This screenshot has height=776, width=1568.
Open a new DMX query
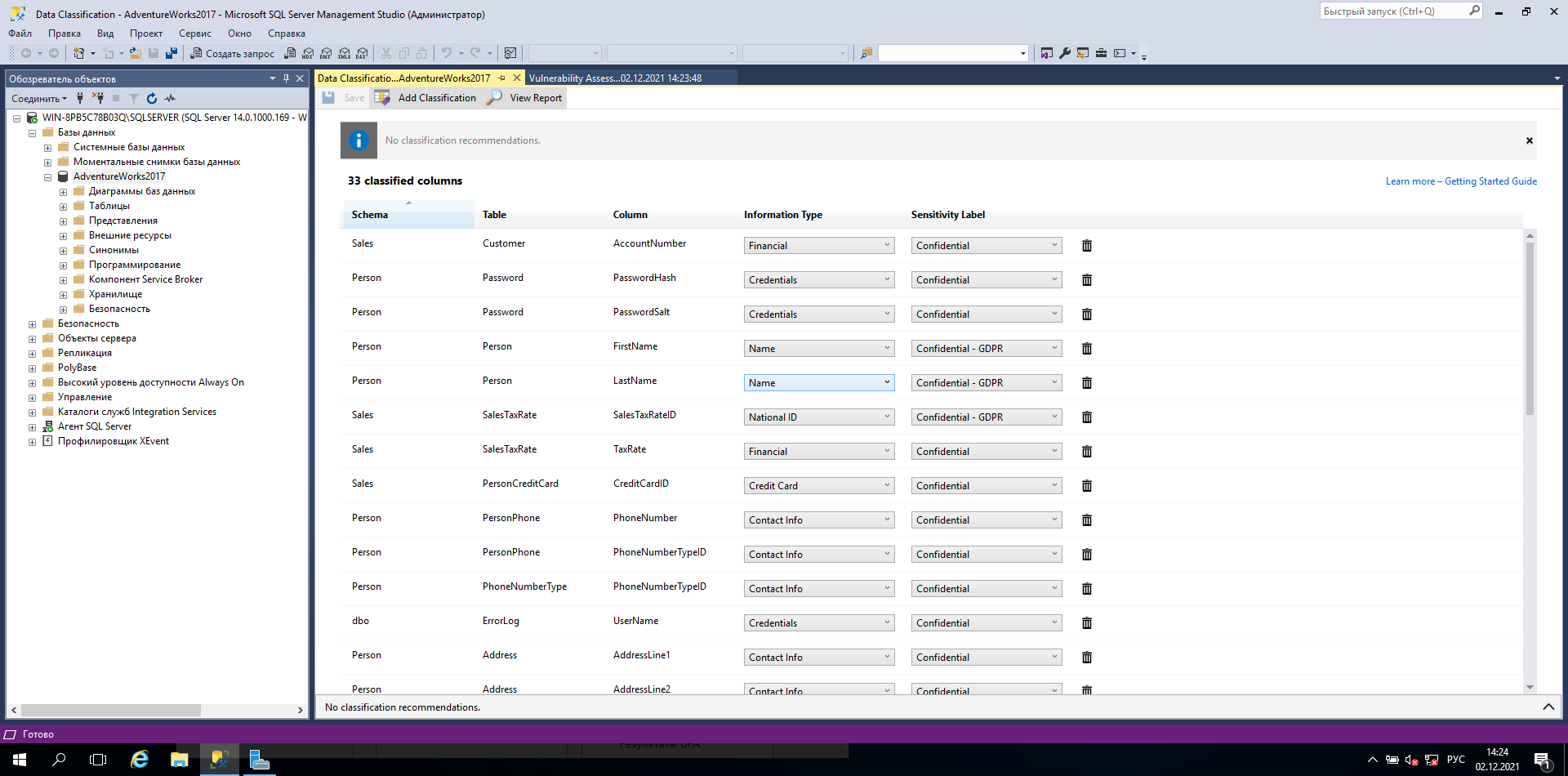[326, 53]
